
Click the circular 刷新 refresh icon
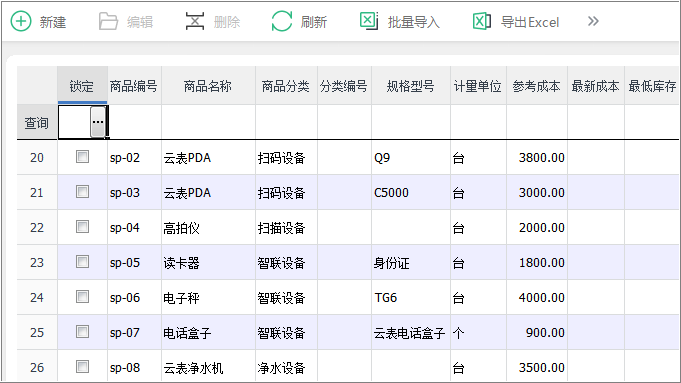coord(282,21)
